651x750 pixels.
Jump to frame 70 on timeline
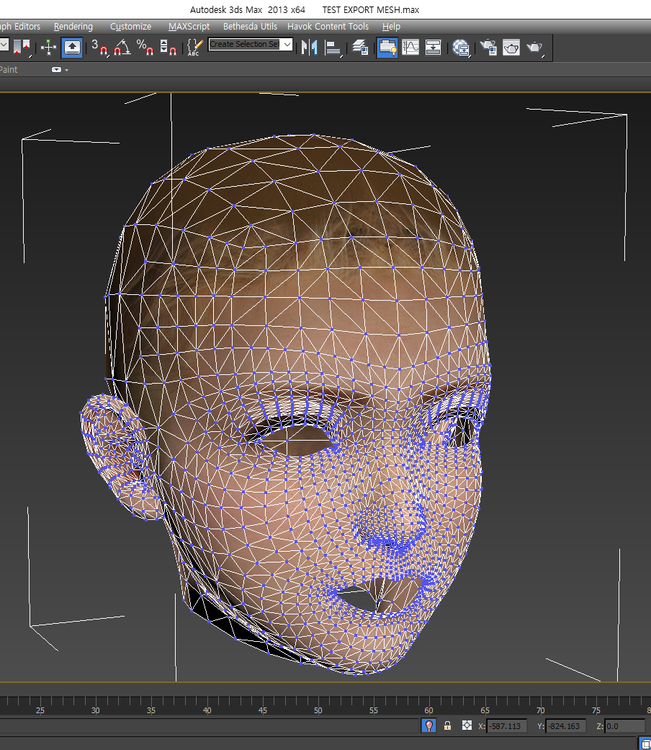tap(541, 710)
